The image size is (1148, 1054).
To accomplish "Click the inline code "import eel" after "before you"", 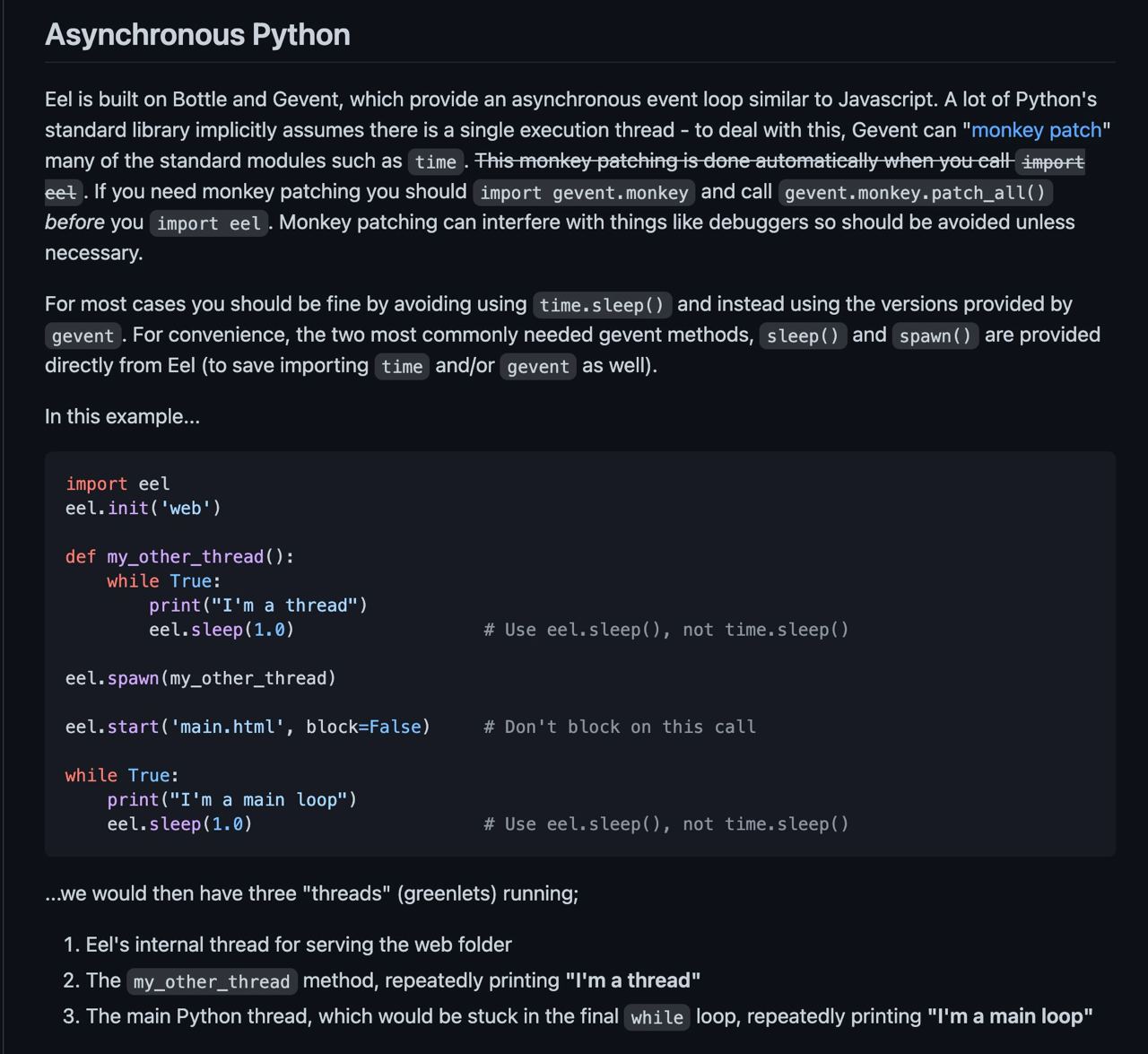I will 209,223.
